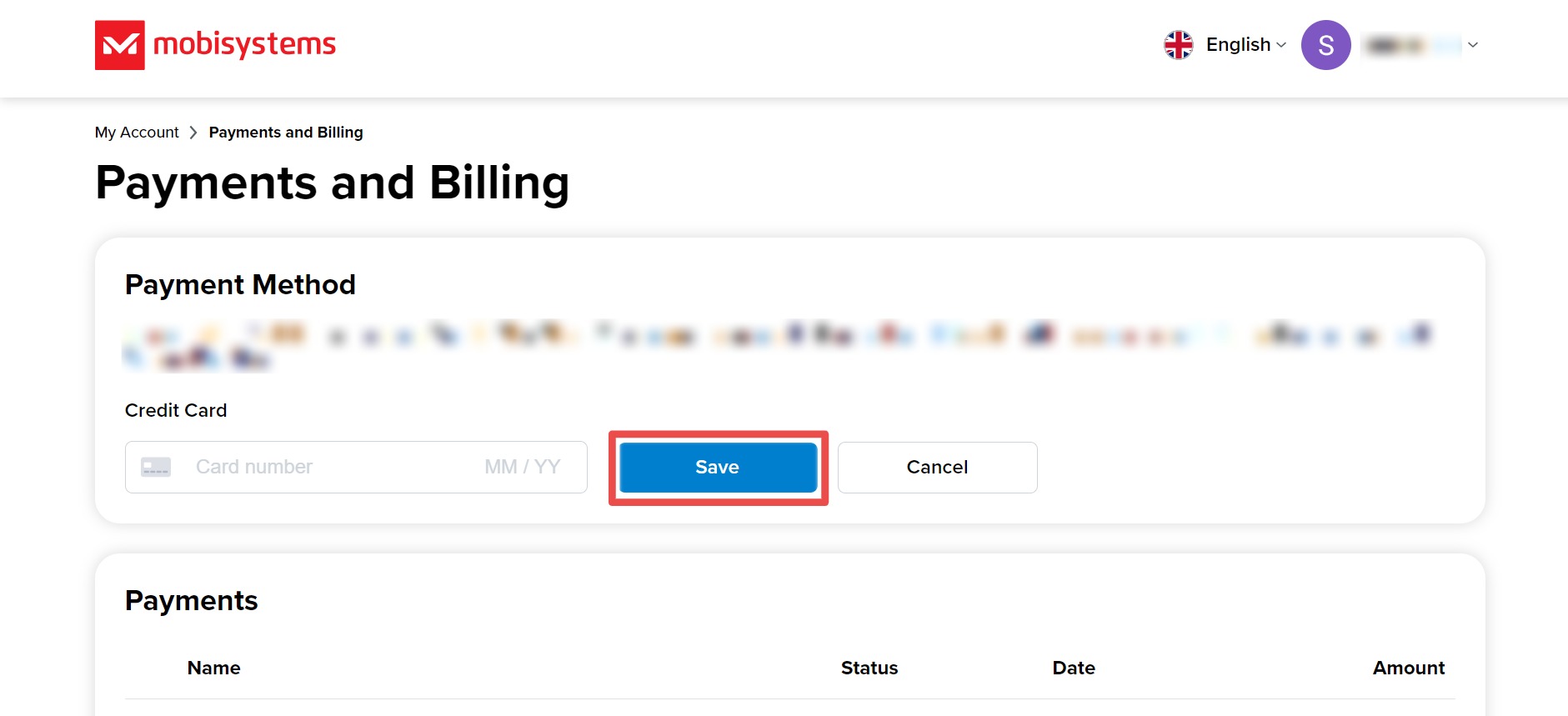The image size is (1568, 716).
Task: Click the mobisystems wordmark text
Action: [x=244, y=44]
